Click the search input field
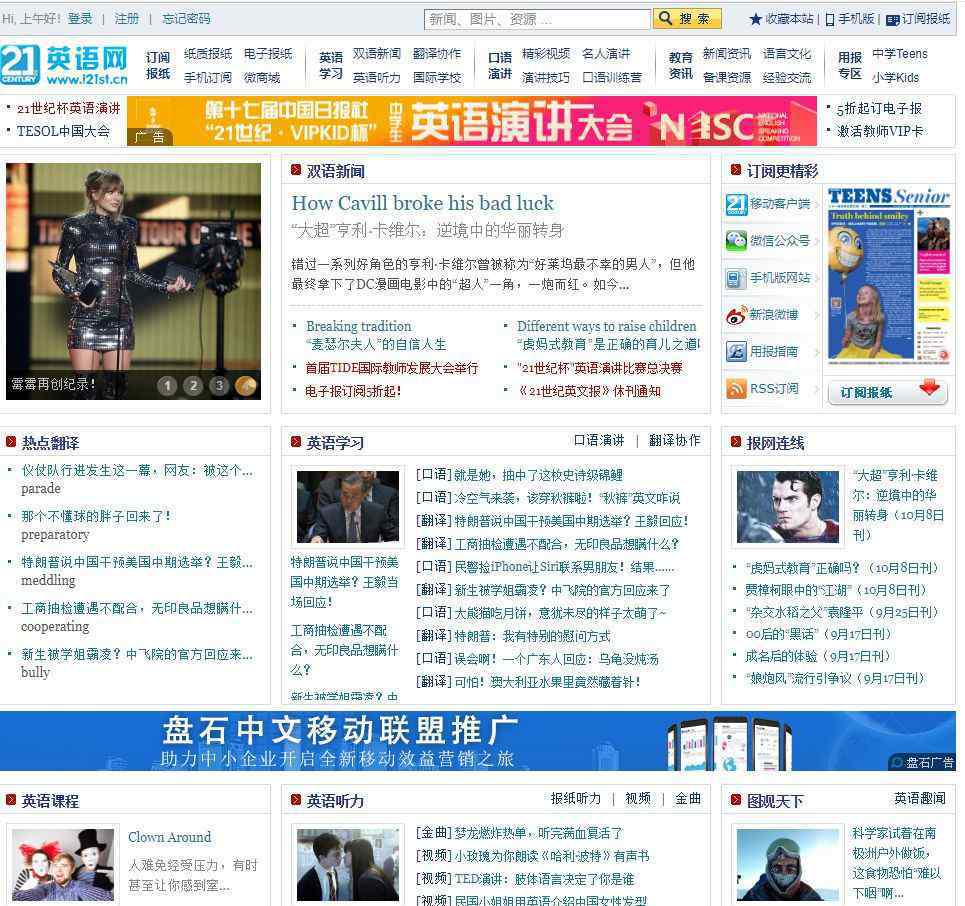Screen dimensions: 965x906 pos(537,19)
